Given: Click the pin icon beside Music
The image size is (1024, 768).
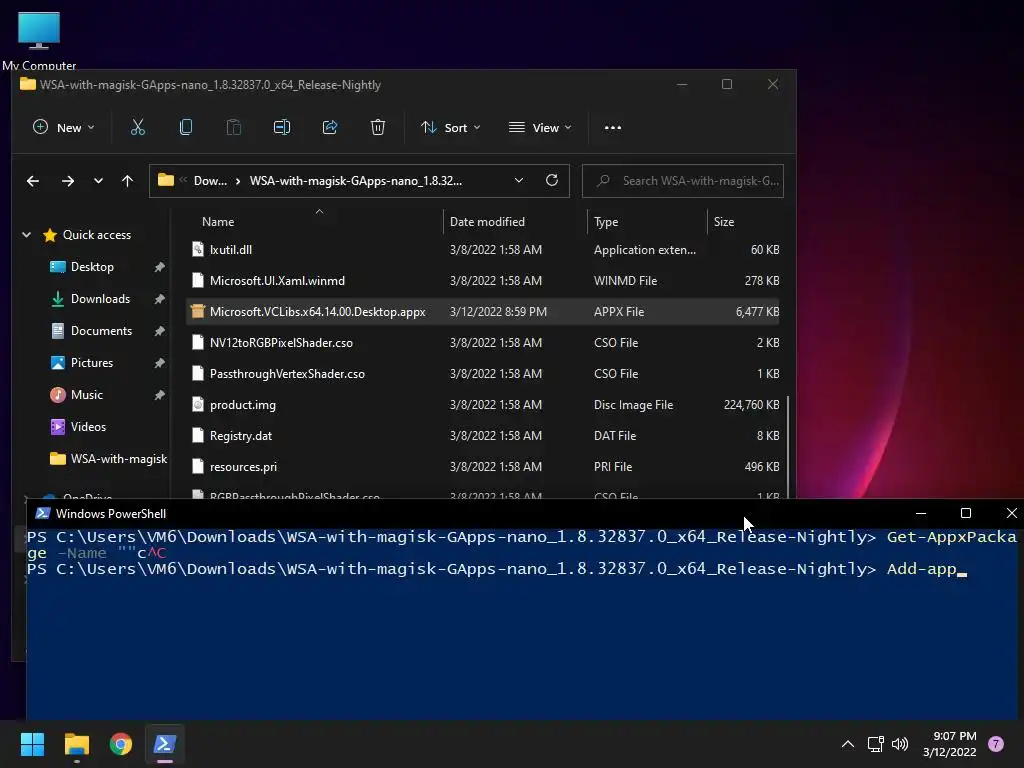Looking at the screenshot, I should click(159, 395).
